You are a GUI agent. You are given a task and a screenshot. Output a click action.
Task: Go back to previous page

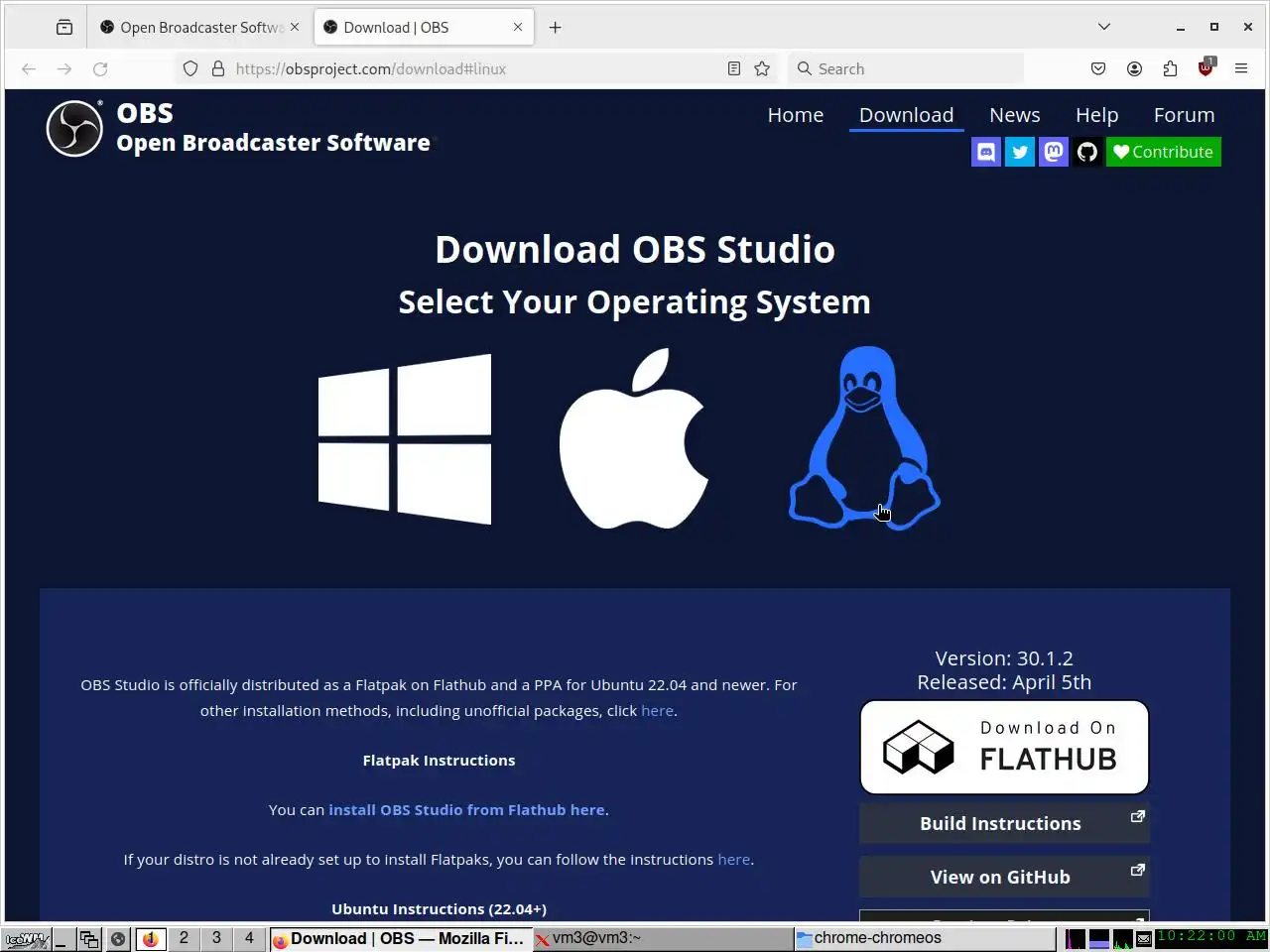(29, 68)
